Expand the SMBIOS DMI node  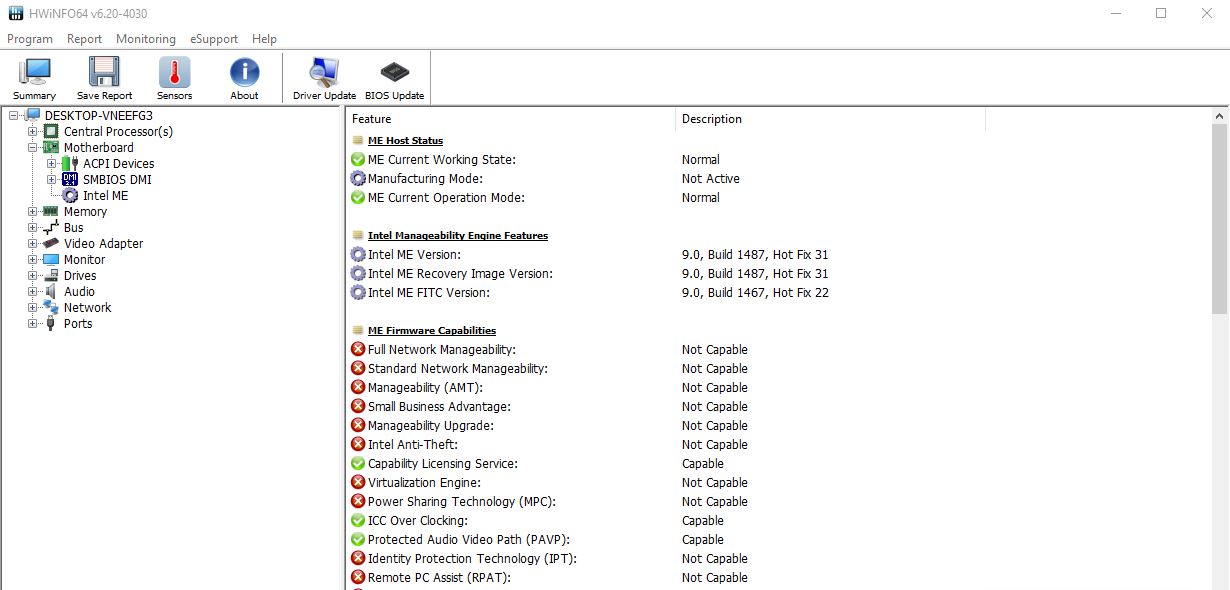coord(52,179)
